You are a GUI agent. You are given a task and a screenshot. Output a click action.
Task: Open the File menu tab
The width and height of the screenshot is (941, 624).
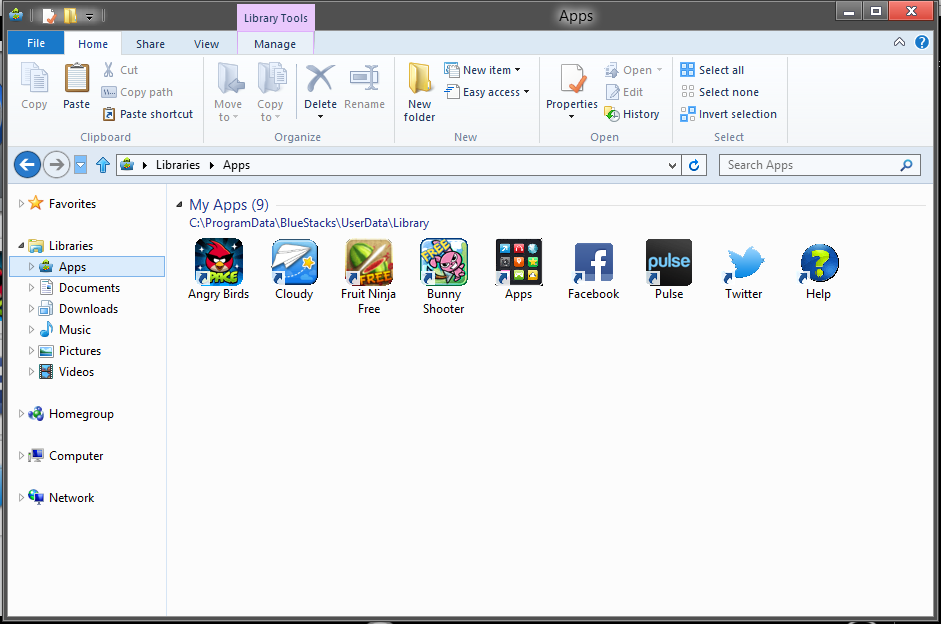pos(36,44)
